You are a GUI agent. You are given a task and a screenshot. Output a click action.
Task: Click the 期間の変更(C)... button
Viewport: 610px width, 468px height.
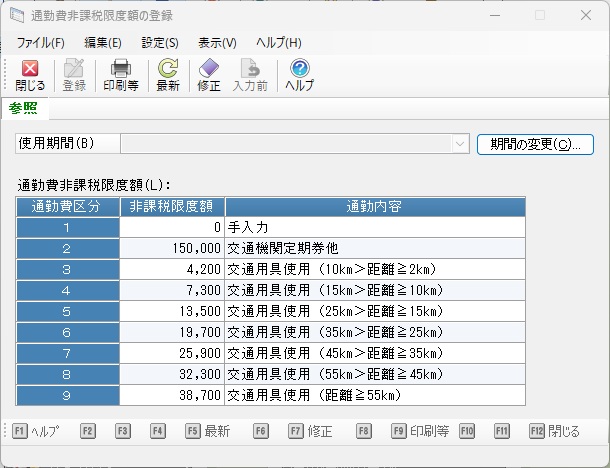coord(535,144)
